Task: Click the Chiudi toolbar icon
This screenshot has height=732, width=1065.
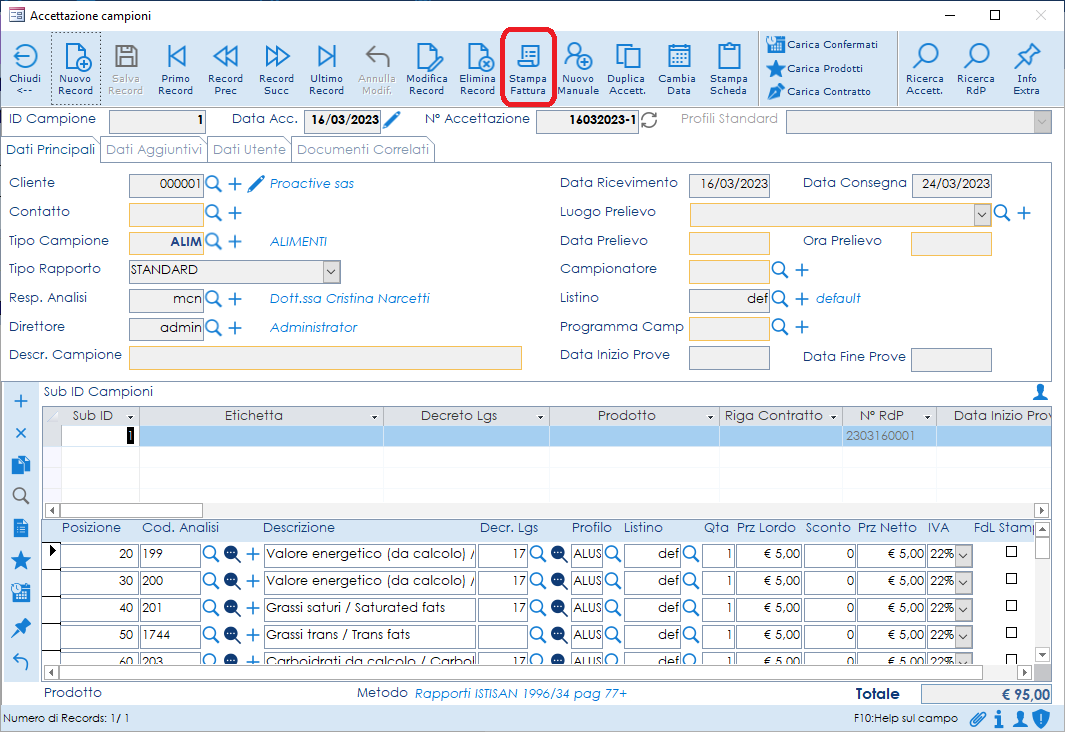Action: 25,69
